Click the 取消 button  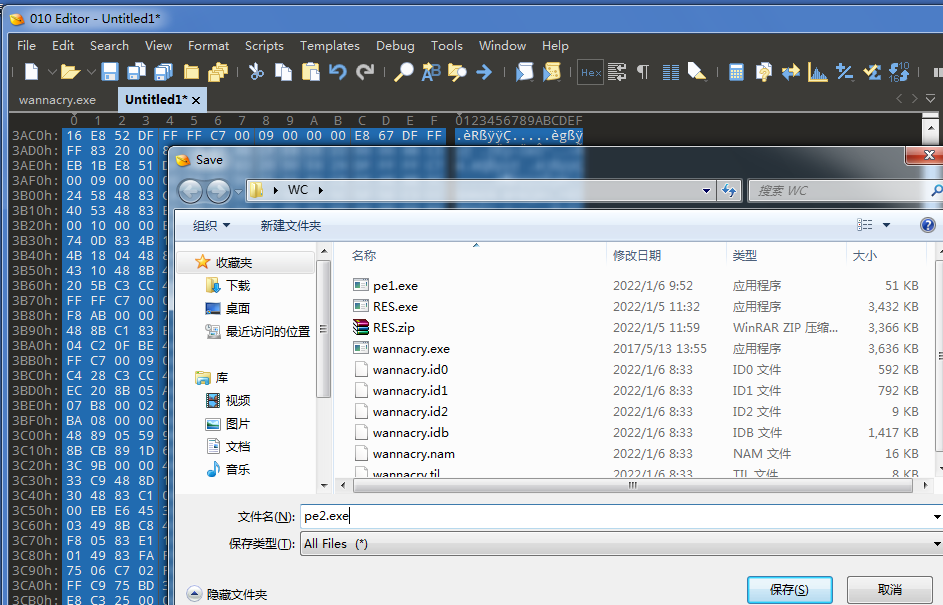click(889, 590)
